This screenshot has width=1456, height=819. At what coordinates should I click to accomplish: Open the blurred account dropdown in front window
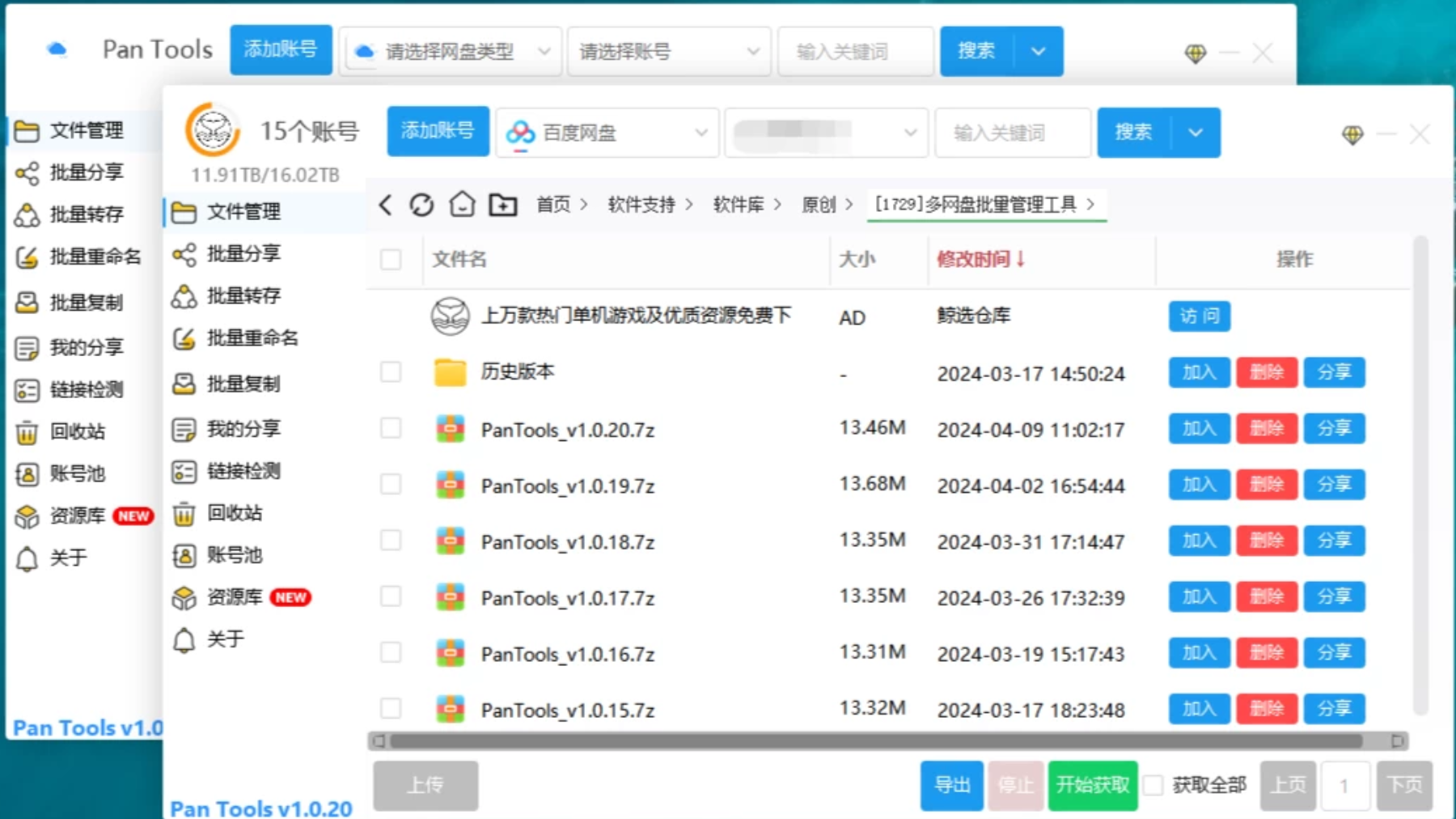(x=826, y=133)
